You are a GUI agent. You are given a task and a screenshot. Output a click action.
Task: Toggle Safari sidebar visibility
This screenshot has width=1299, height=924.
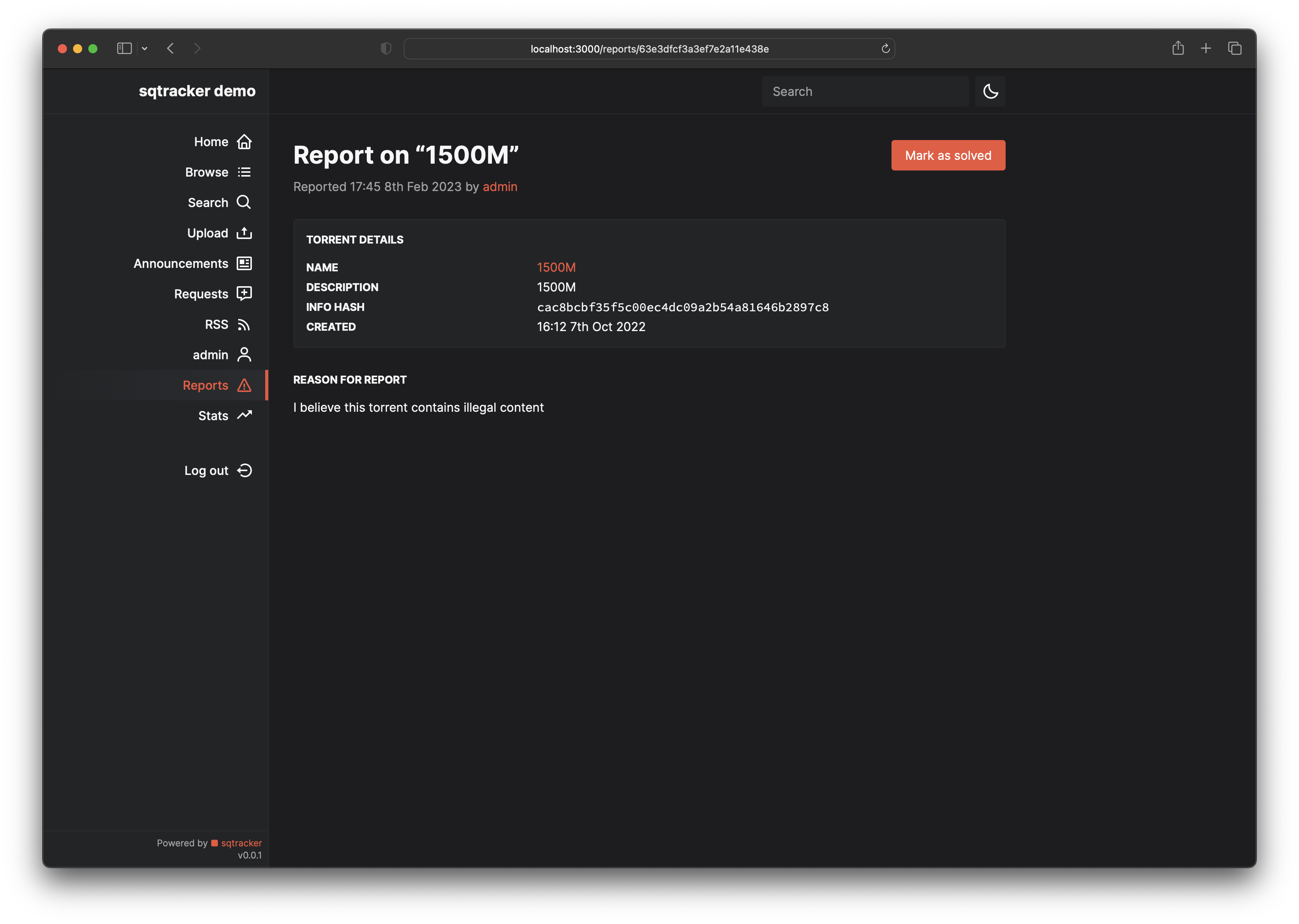click(124, 49)
